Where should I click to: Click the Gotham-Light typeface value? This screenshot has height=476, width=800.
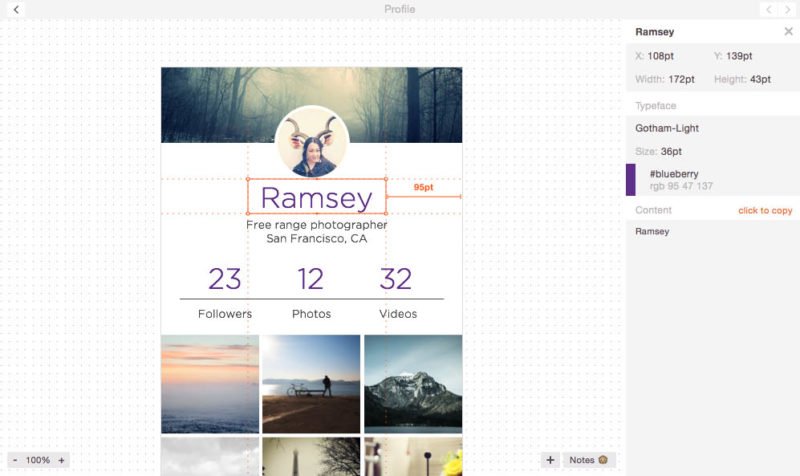667,128
